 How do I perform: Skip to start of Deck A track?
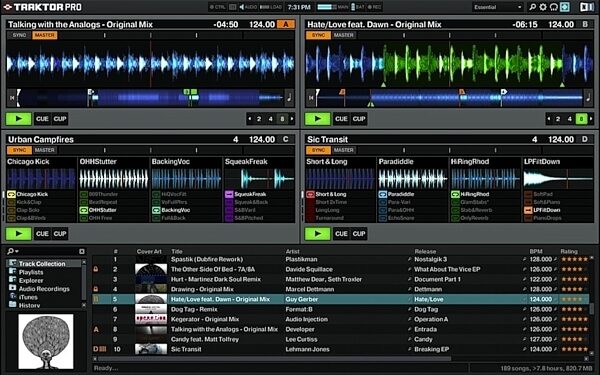click(12, 98)
